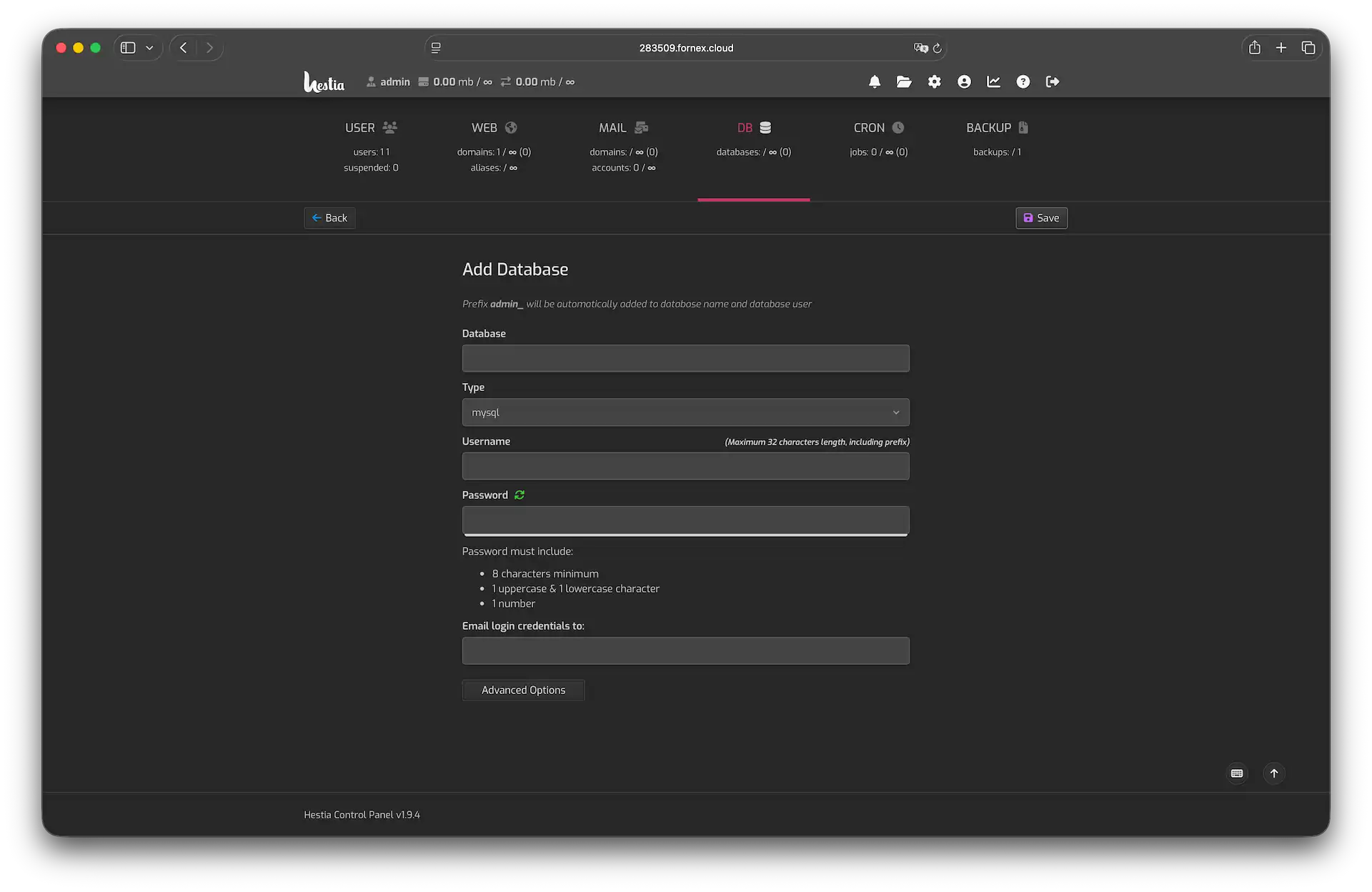
Task: Click the Email login credentials field
Action: [685, 650]
